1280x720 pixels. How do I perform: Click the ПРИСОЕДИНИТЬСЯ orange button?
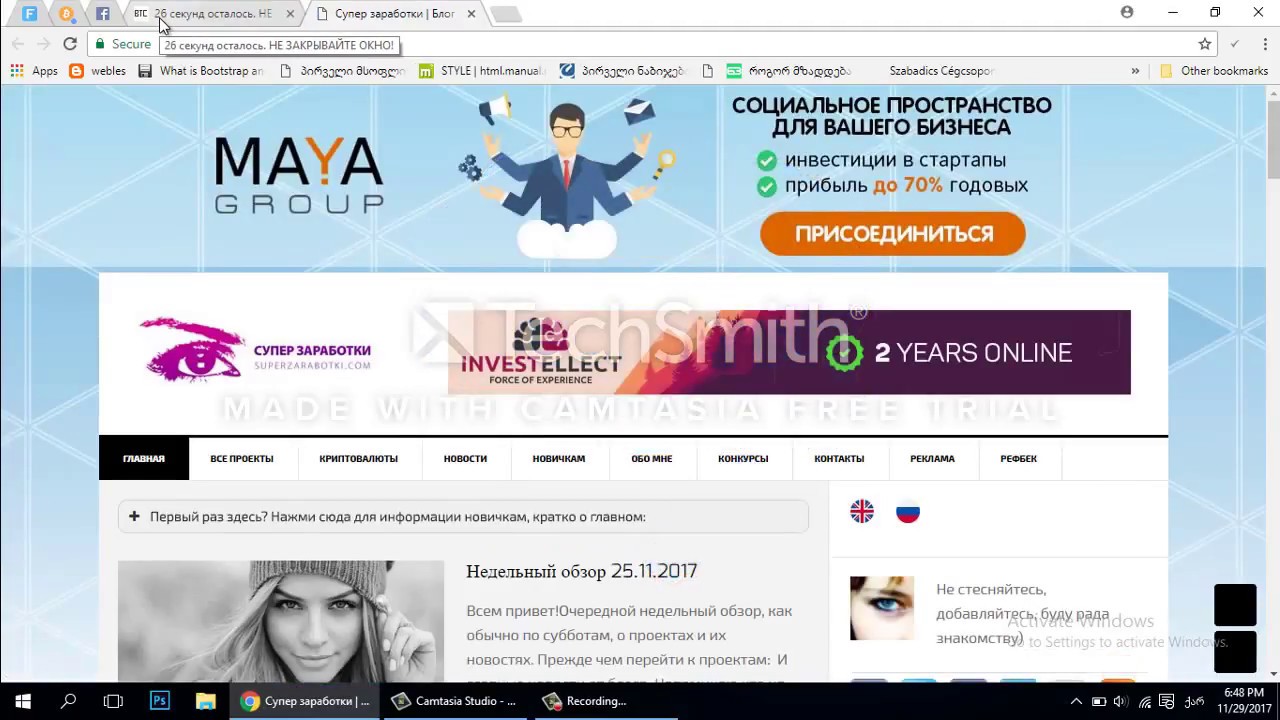[893, 234]
